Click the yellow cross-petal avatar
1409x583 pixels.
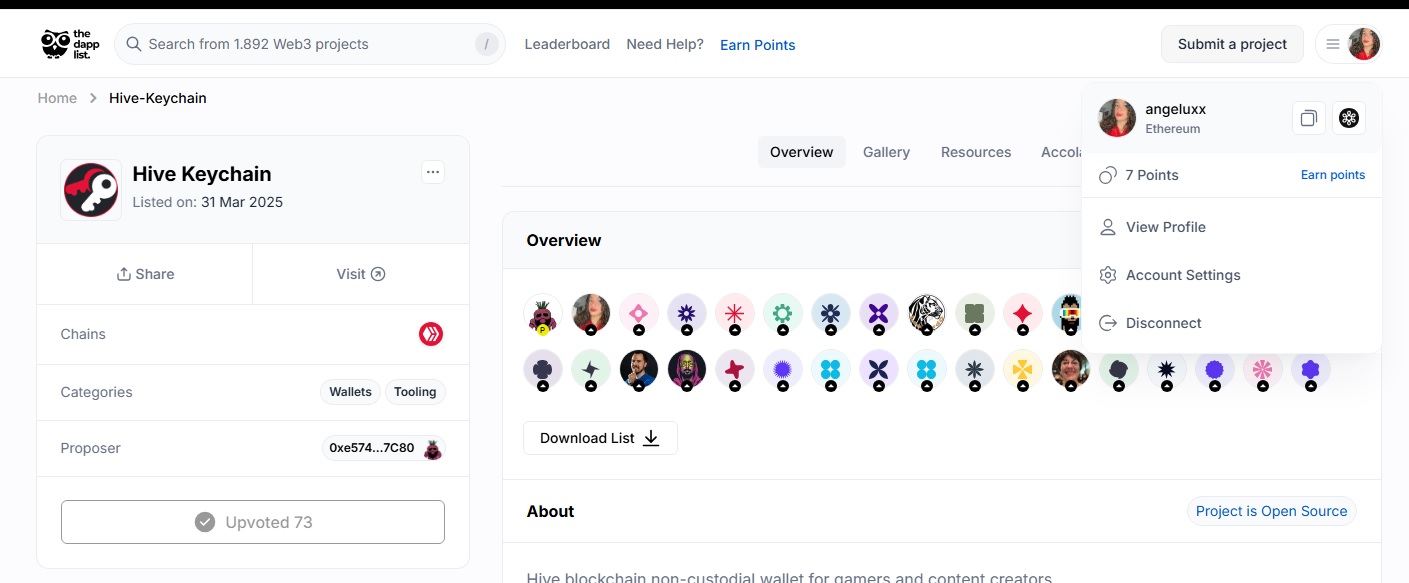click(x=1023, y=370)
